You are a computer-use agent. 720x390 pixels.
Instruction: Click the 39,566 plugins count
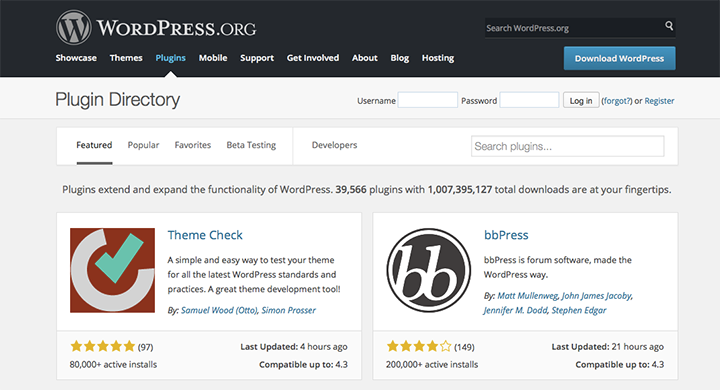point(351,190)
